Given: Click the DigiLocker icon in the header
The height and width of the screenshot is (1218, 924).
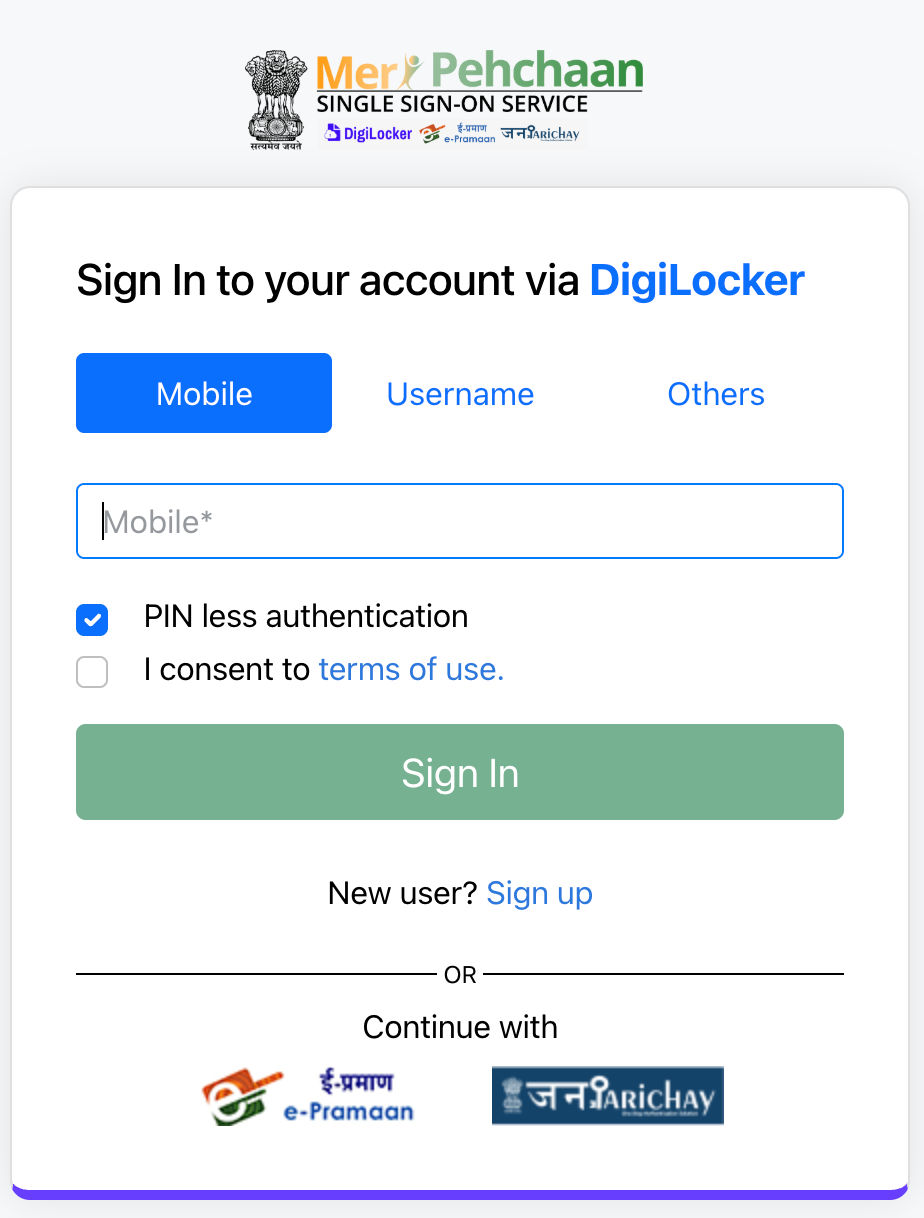Looking at the screenshot, I should point(368,133).
